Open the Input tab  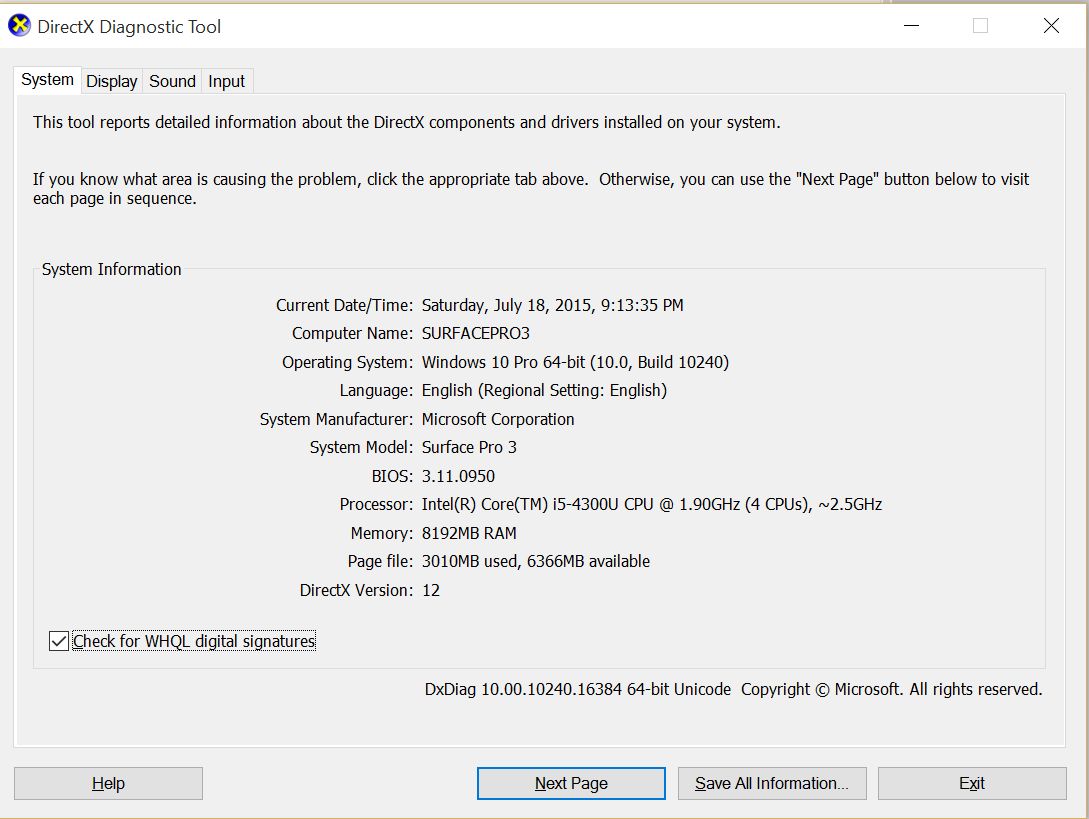click(x=226, y=81)
